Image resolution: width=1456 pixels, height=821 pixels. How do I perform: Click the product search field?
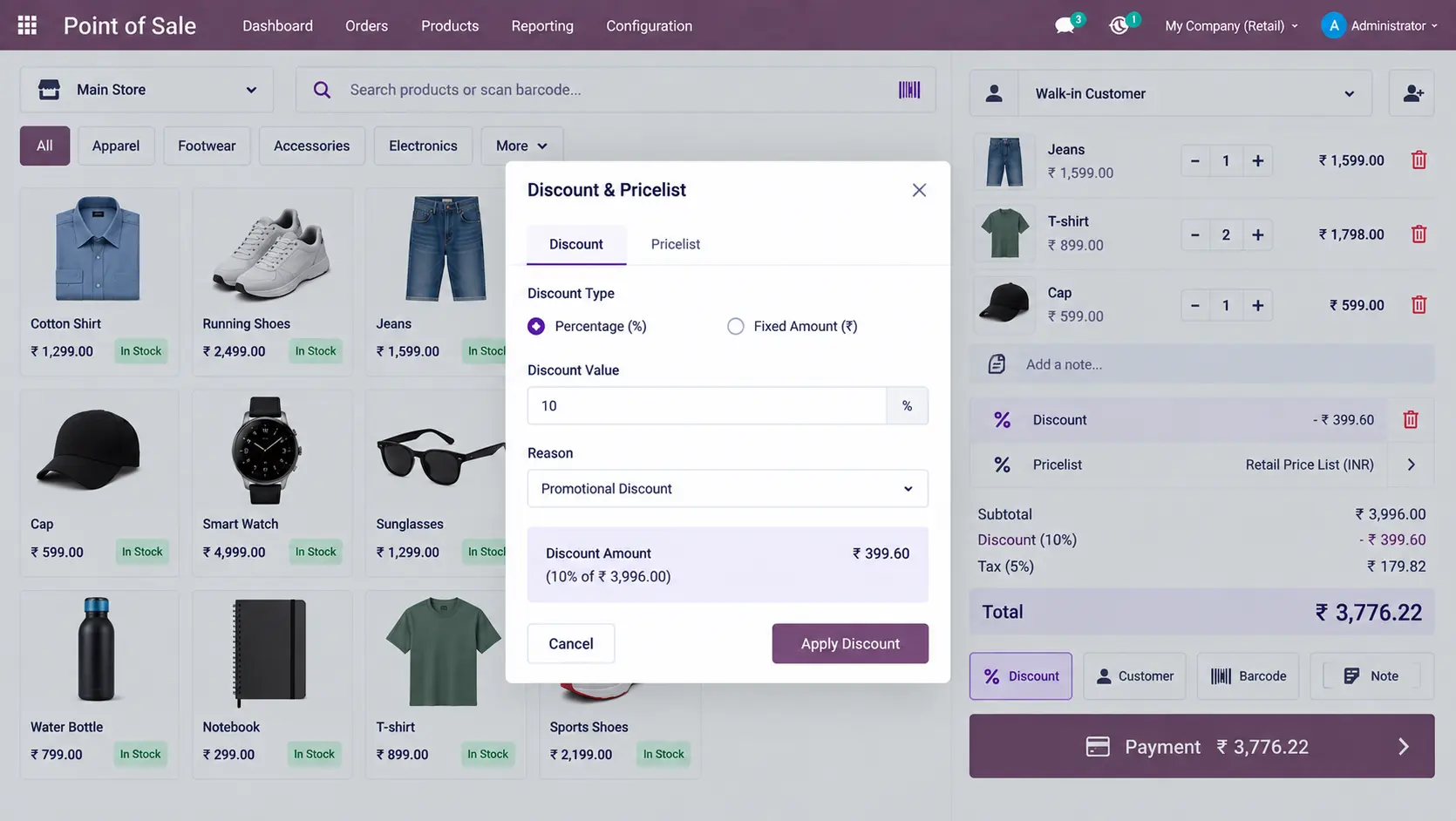click(616, 90)
